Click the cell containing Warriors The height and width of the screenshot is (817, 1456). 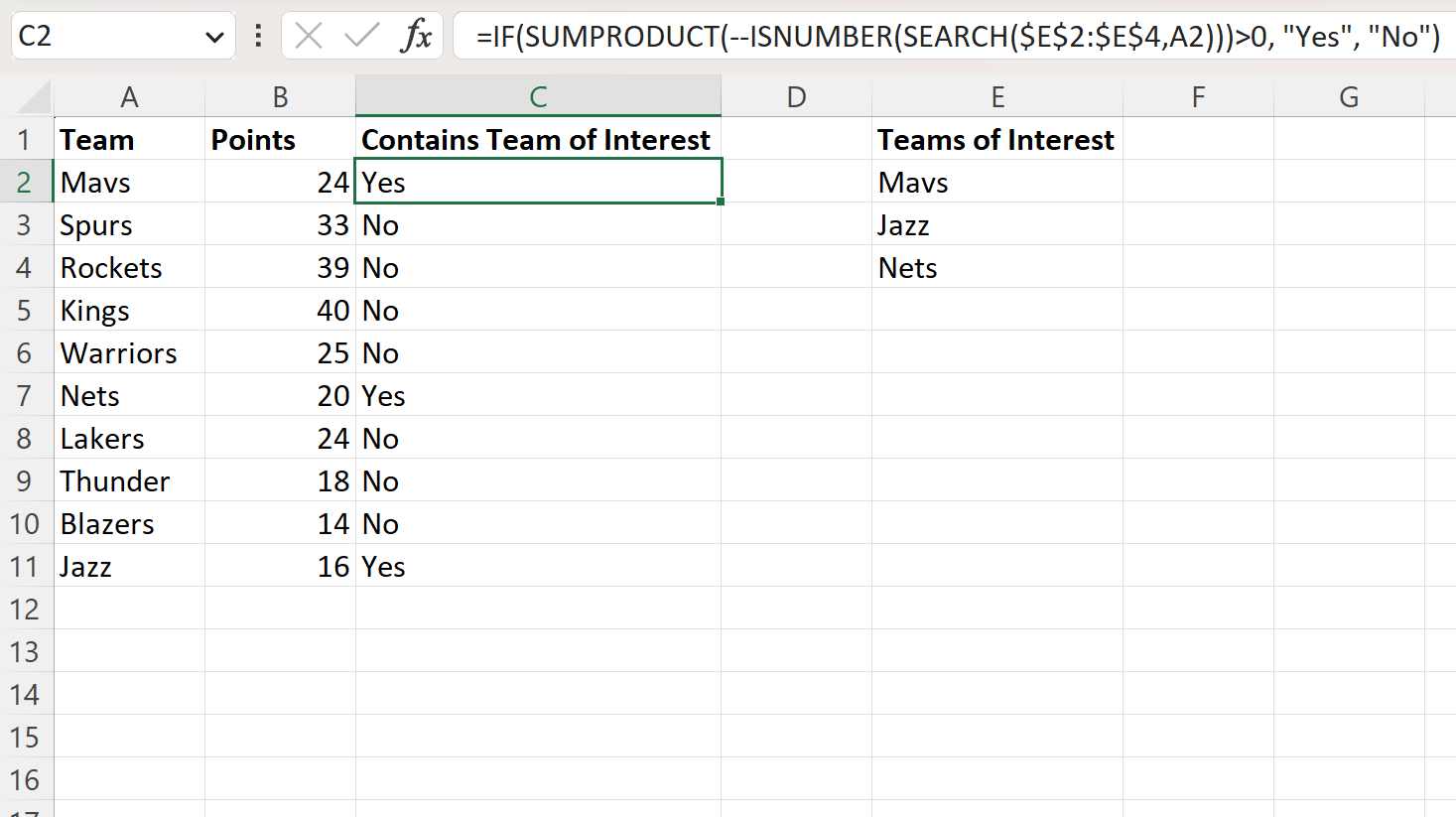point(130,352)
